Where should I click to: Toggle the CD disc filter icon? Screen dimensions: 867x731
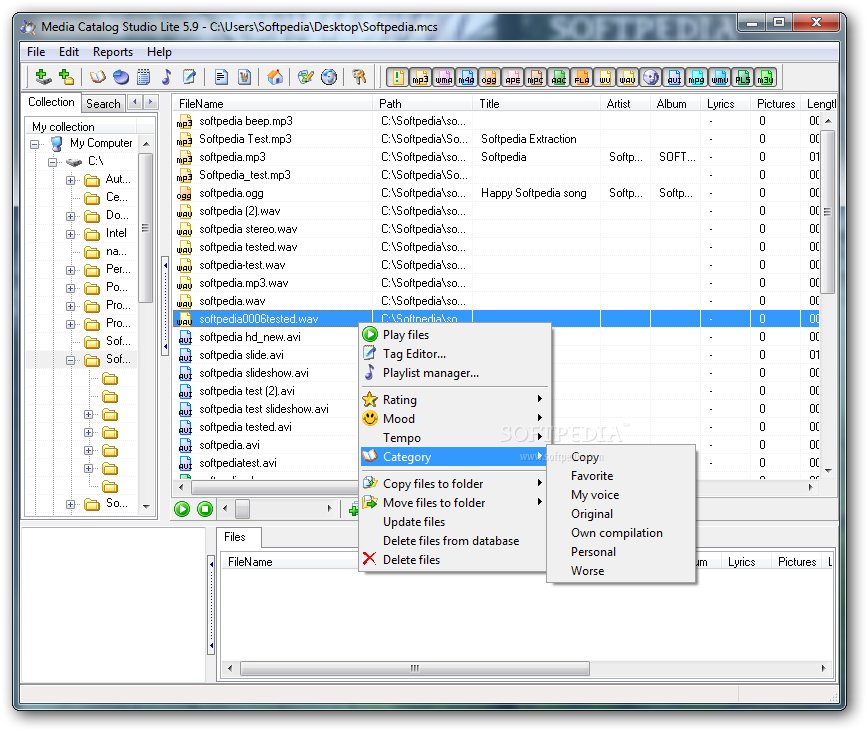pyautogui.click(x=651, y=77)
